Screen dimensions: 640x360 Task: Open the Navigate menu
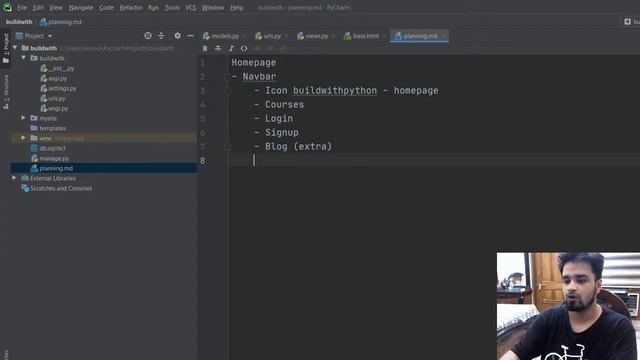pos(81,7)
